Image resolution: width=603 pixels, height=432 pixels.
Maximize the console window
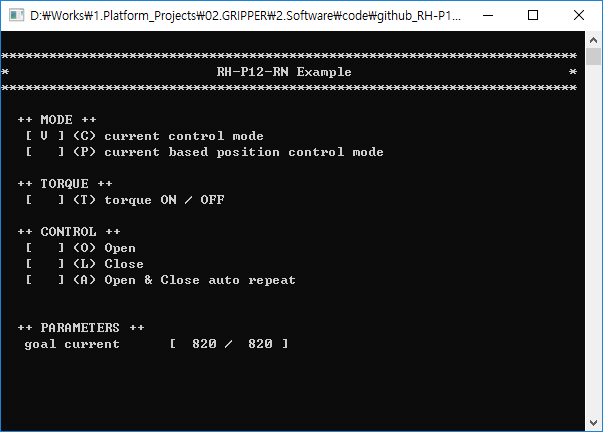[x=533, y=16]
